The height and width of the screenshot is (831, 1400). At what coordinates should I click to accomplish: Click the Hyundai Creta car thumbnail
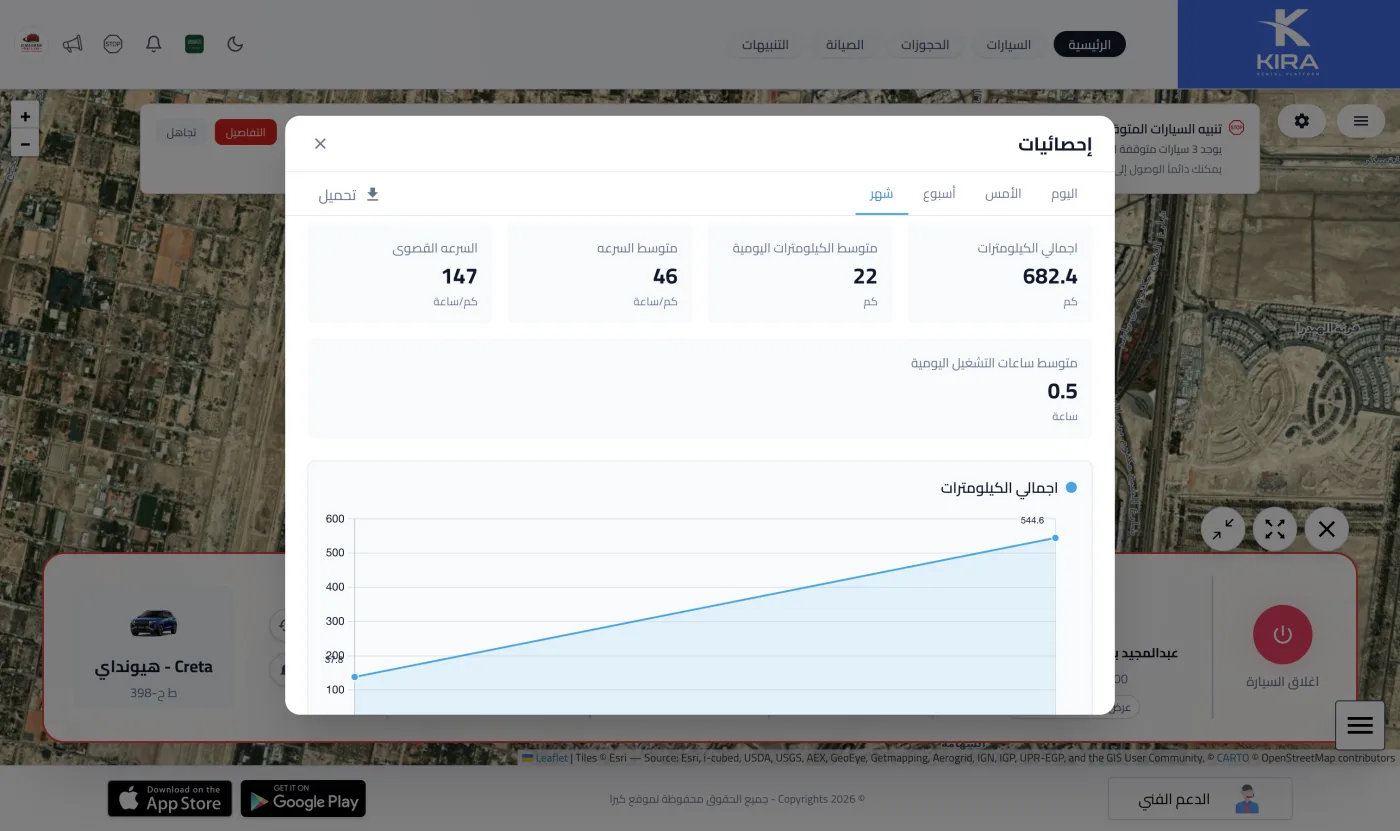[154, 624]
